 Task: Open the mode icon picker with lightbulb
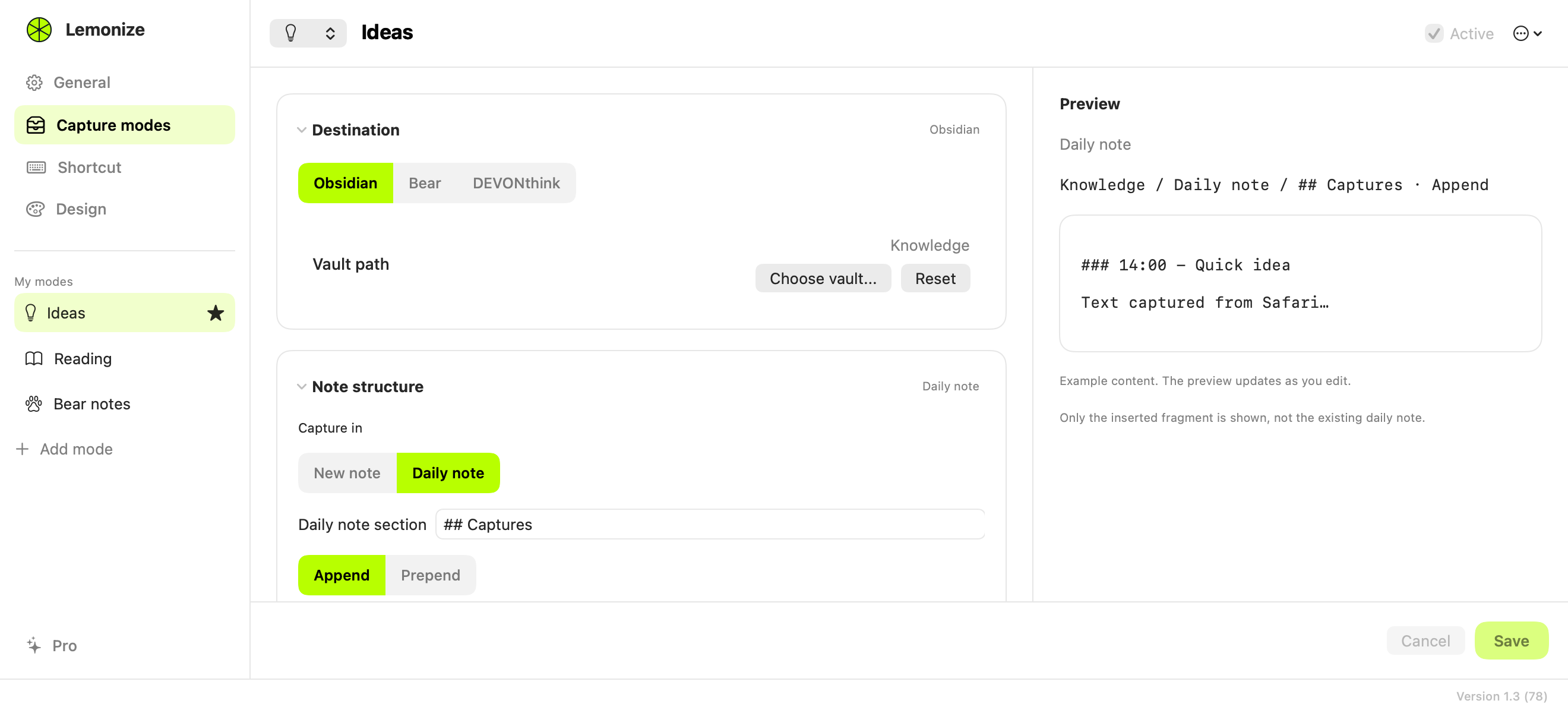coord(308,33)
